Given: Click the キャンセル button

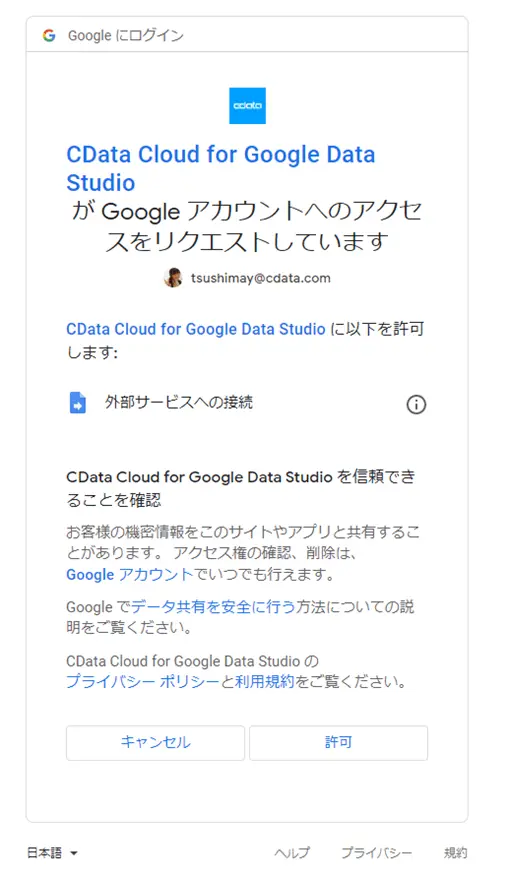Looking at the screenshot, I should [x=156, y=743].
